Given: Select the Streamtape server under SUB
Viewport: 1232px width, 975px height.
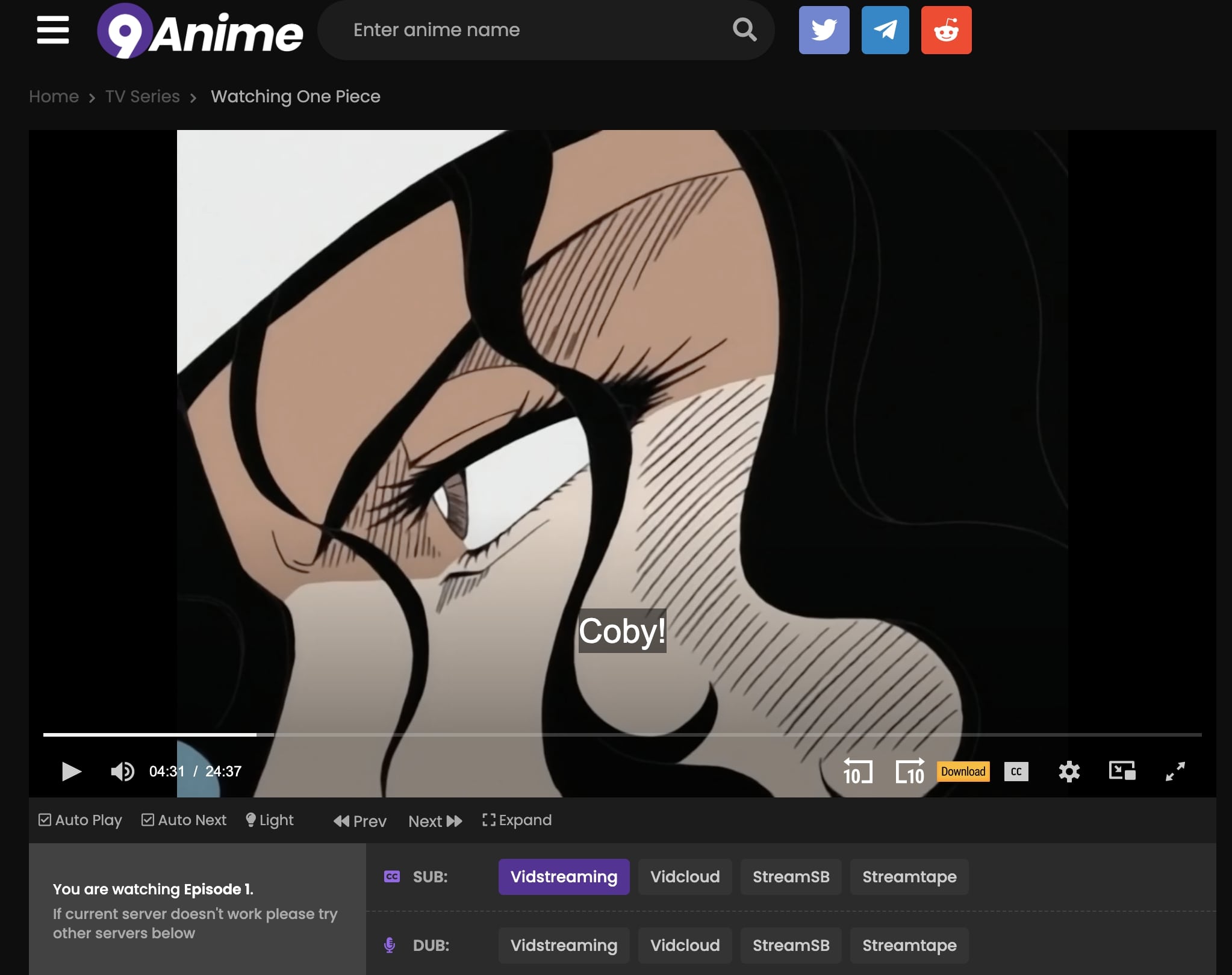Looking at the screenshot, I should (909, 877).
